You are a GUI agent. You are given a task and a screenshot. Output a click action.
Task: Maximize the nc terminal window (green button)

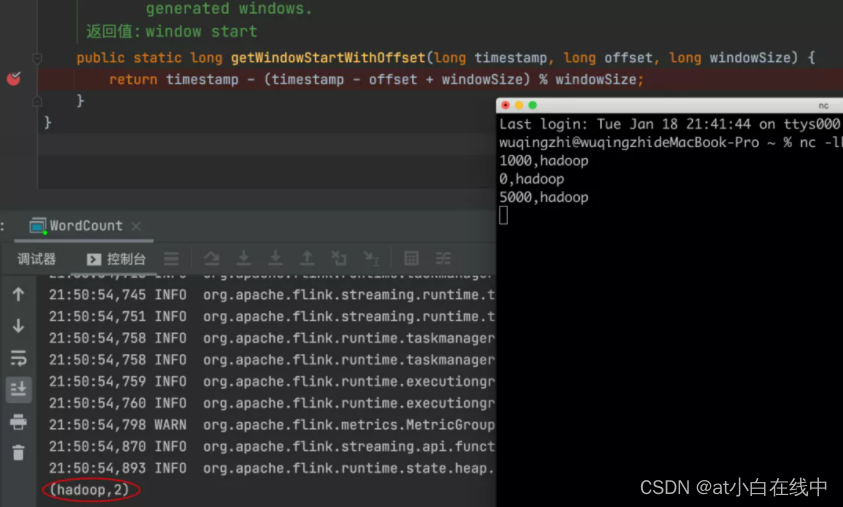(532, 105)
